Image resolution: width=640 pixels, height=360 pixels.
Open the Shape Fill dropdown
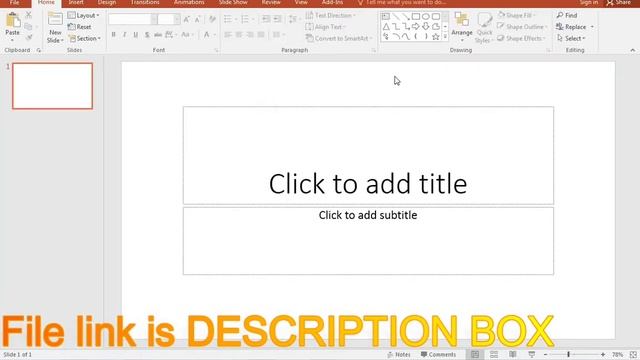point(517,16)
